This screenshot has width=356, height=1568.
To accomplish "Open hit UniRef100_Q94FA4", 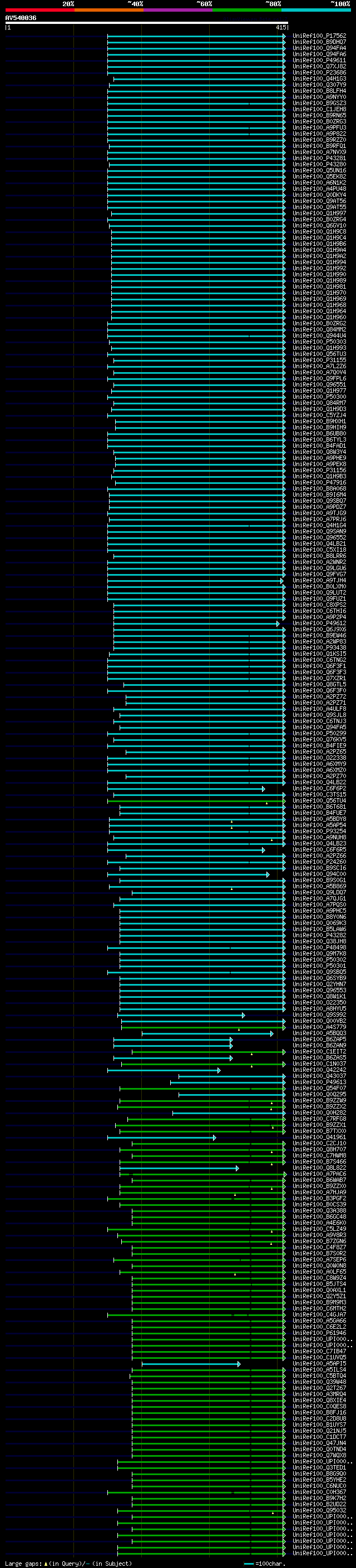I will 319,48.
